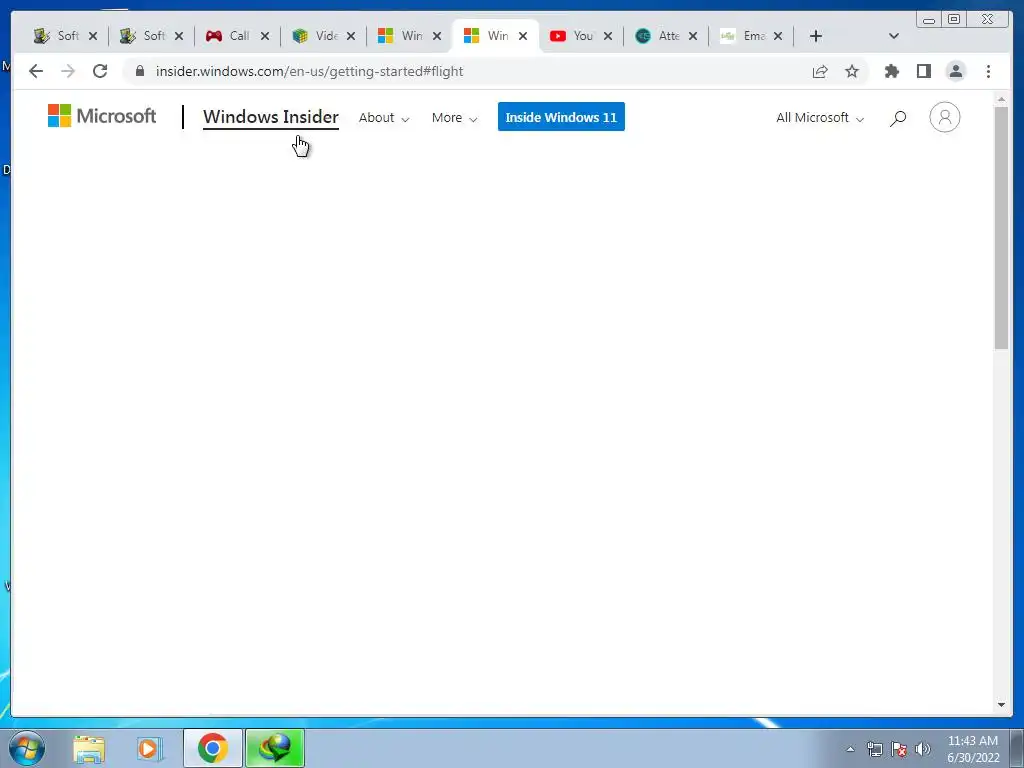Open the Extensions puzzle icon

891,71
